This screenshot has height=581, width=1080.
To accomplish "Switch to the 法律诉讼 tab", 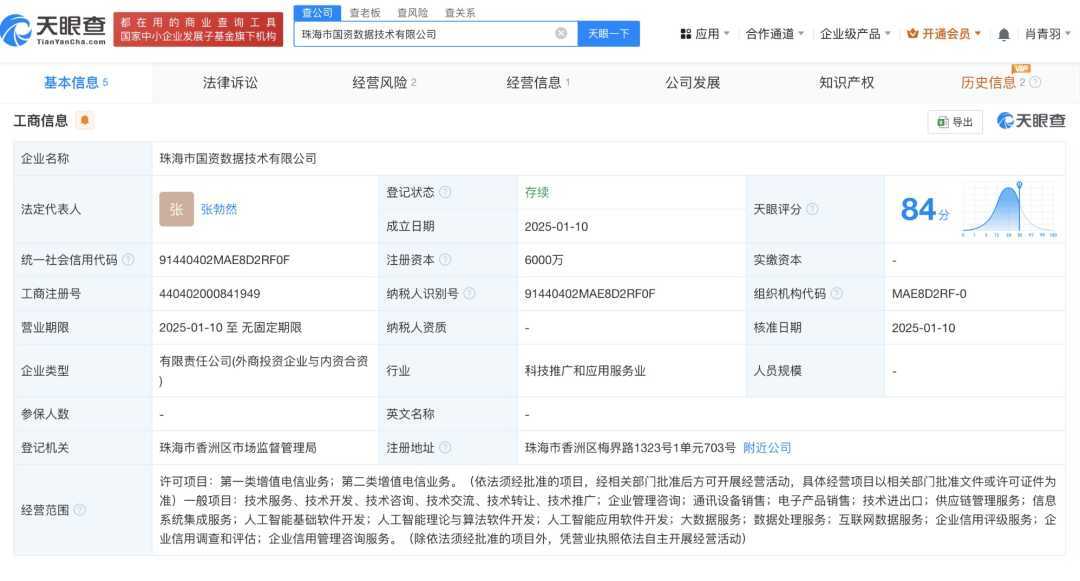I will point(230,83).
